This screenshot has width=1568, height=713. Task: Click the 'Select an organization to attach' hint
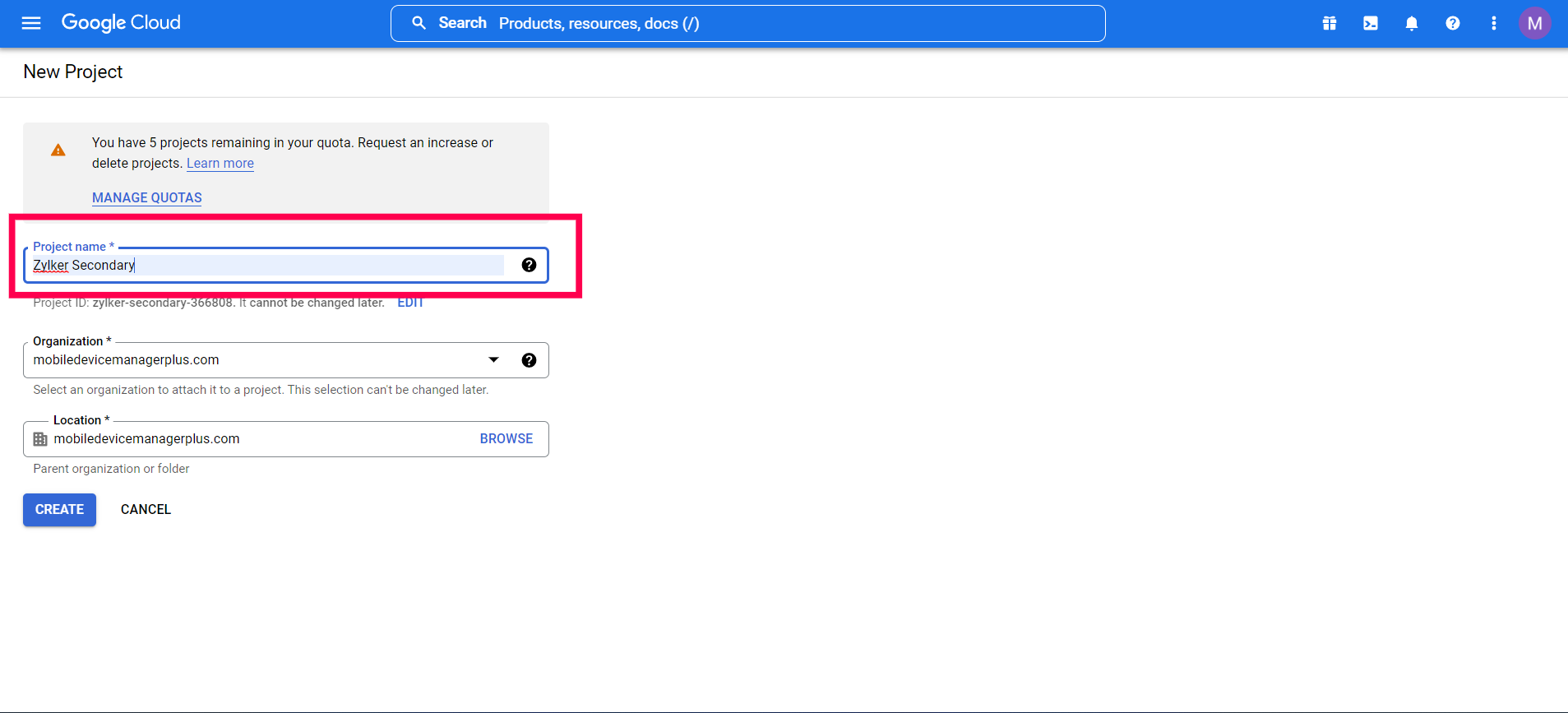(x=261, y=390)
